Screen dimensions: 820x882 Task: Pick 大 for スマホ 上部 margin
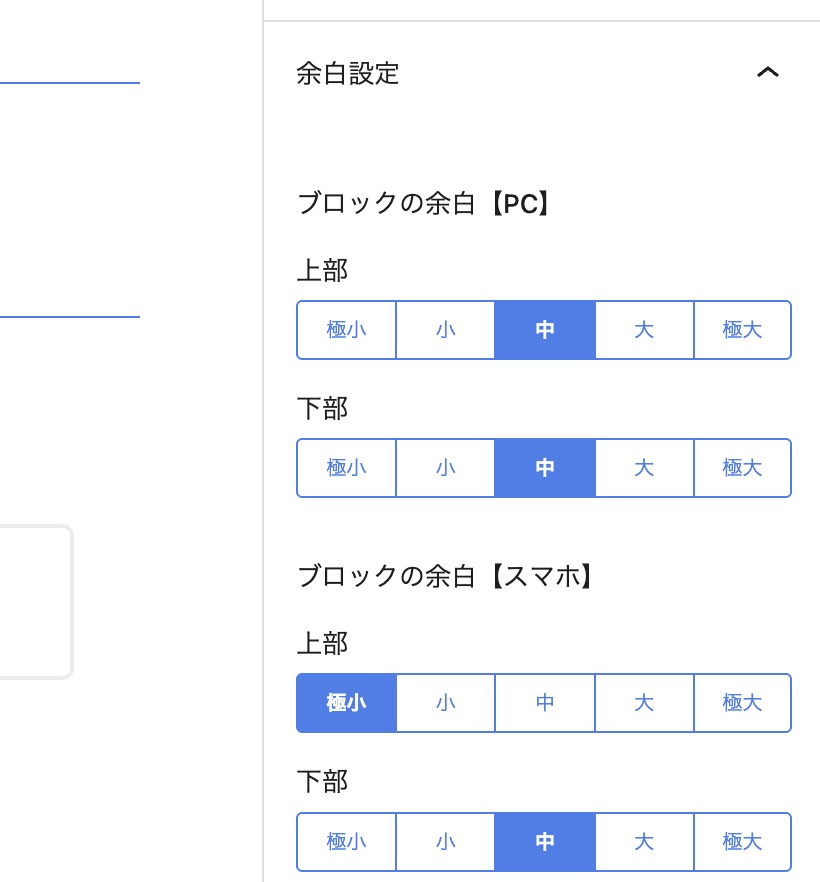(644, 703)
